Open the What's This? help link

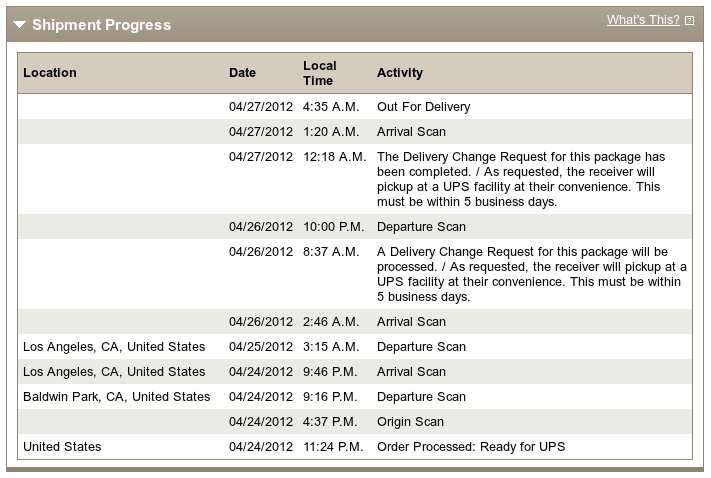643,20
